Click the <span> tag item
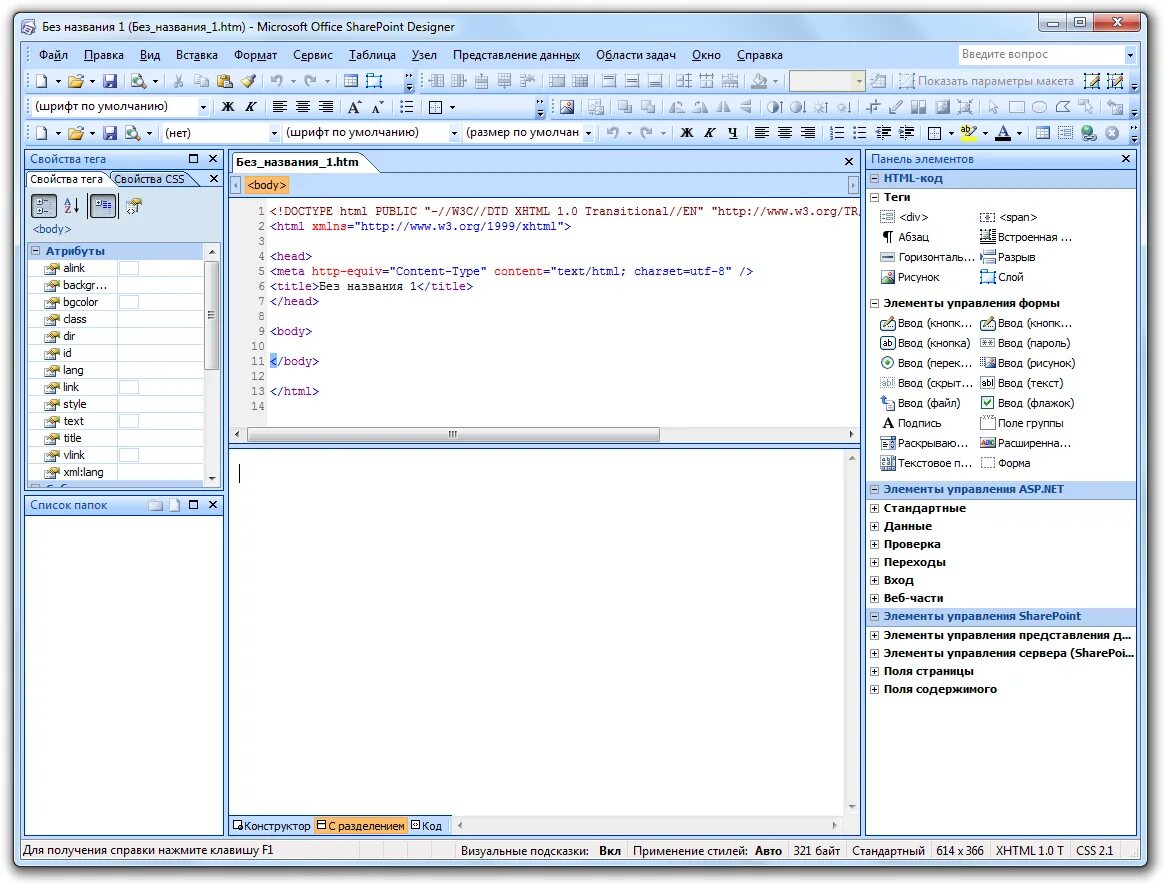The image size is (1166, 886). 1008,217
